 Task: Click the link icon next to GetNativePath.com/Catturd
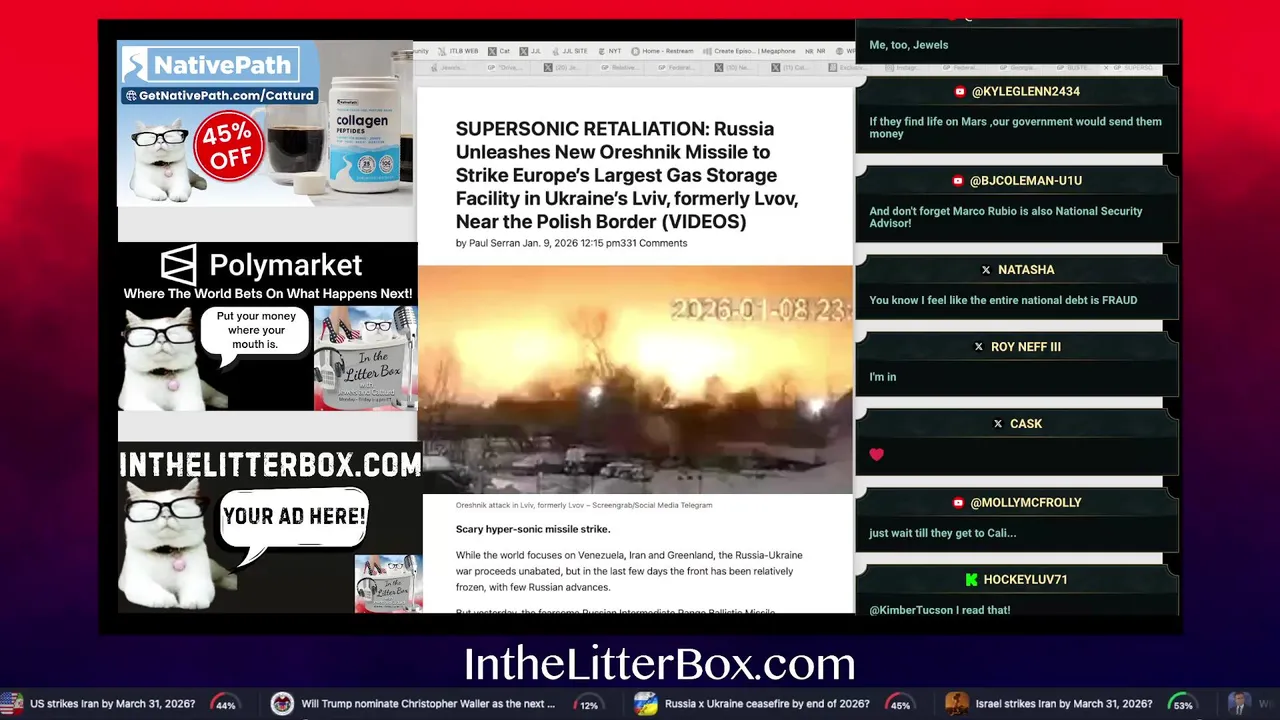pyautogui.click(x=130, y=96)
